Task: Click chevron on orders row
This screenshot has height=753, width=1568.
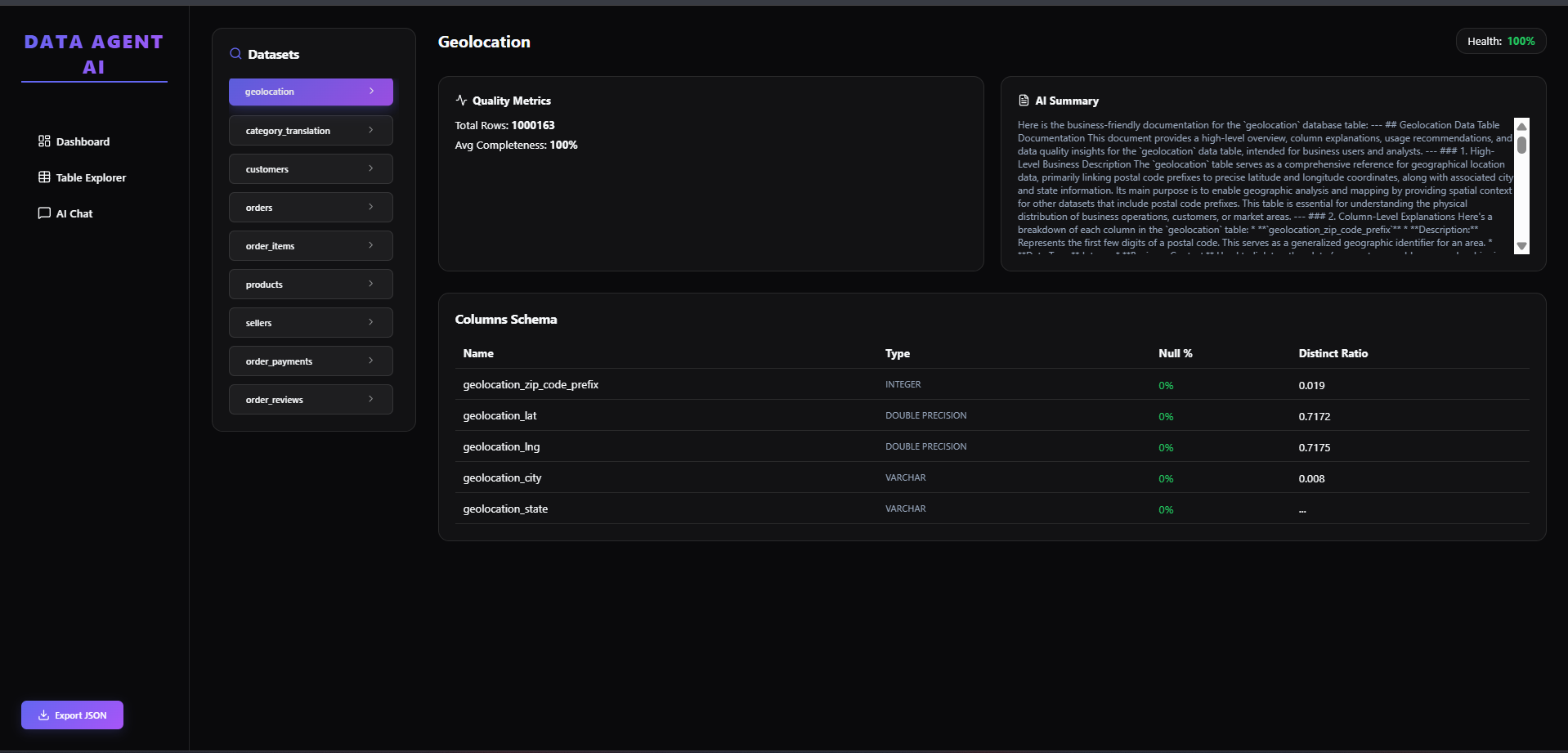Action: click(x=371, y=207)
